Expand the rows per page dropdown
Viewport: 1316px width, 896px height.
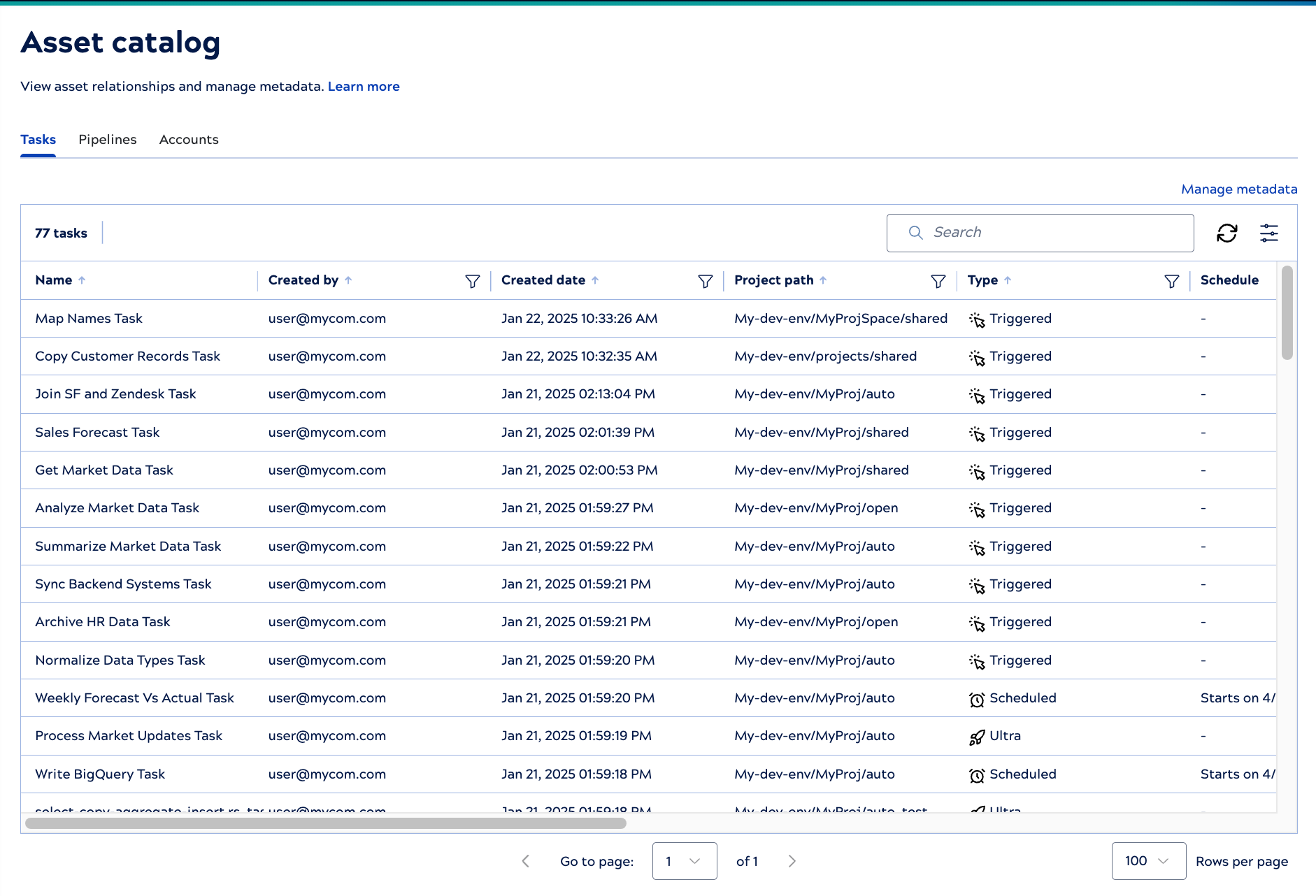click(1148, 861)
